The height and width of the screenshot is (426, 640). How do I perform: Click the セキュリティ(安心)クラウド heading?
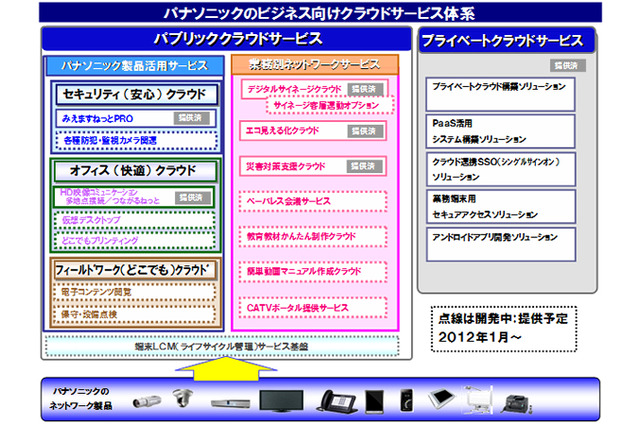point(136,95)
